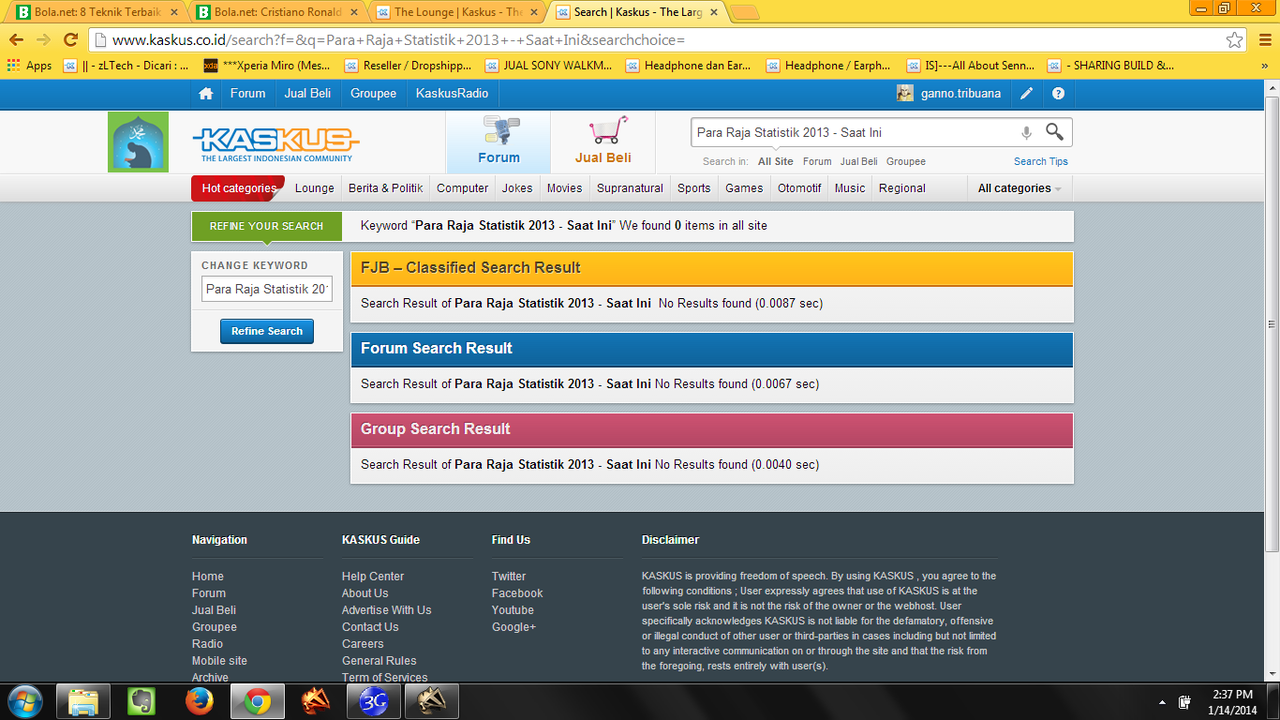Search in Groupee option
This screenshot has width=1280, height=720.
pos(906,161)
